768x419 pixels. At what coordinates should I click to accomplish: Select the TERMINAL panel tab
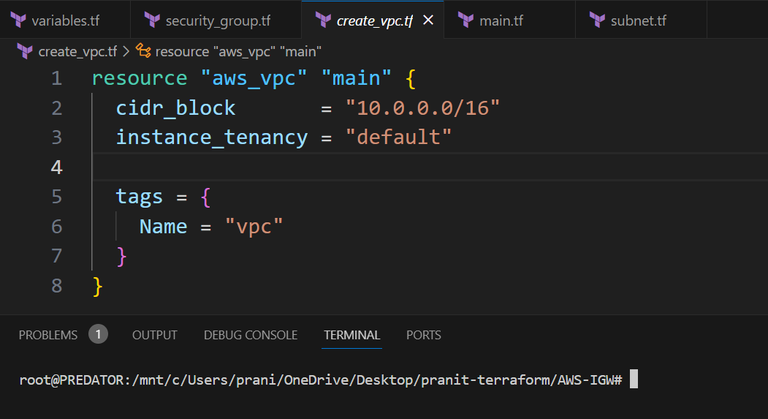(351, 335)
